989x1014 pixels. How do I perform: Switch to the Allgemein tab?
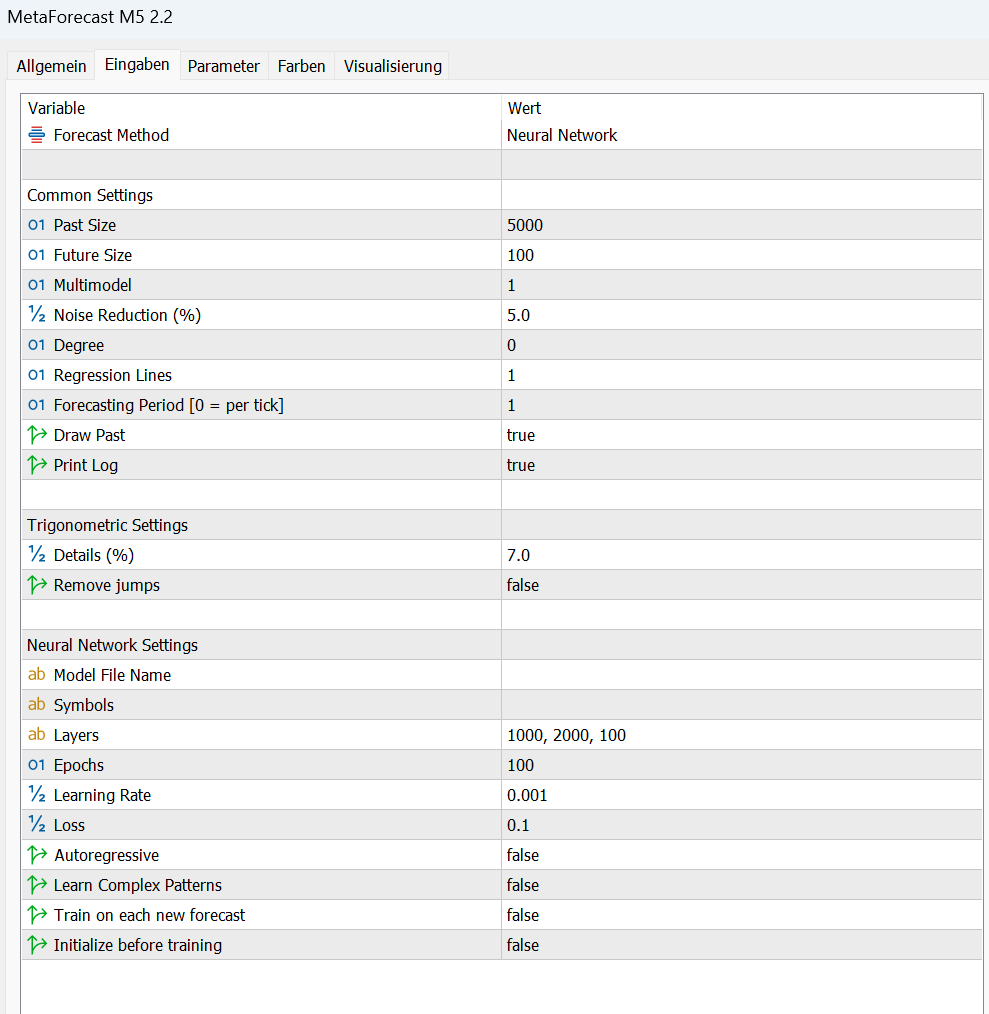(52, 66)
